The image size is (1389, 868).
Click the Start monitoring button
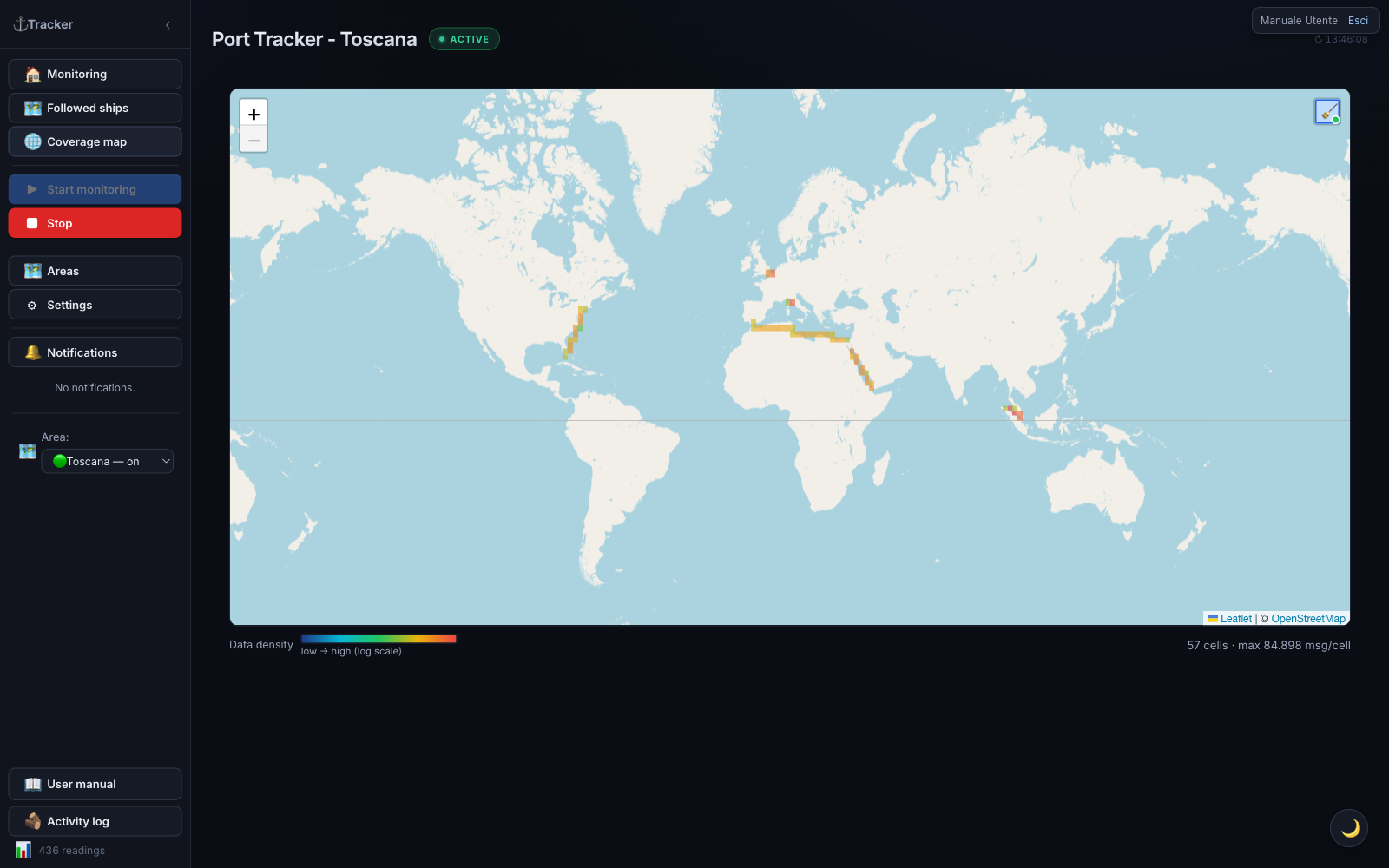click(95, 189)
